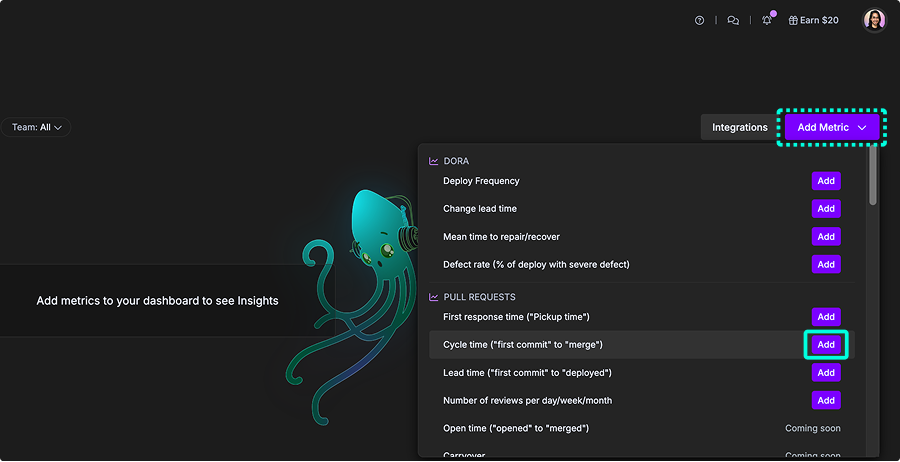Add Number of reviews per day metric
The width and height of the screenshot is (900, 462).
tap(826, 401)
